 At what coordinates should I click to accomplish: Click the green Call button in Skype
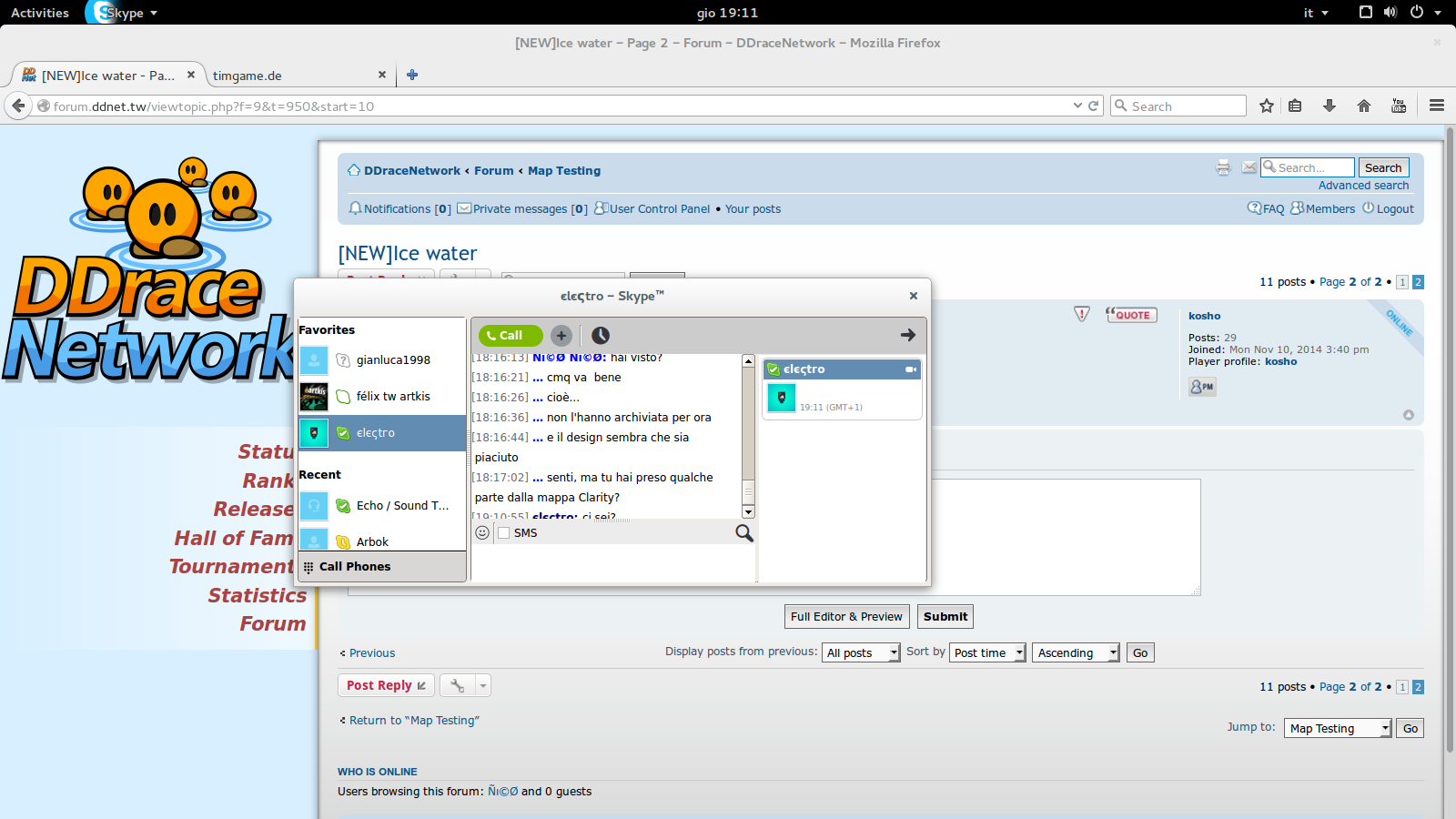510,335
